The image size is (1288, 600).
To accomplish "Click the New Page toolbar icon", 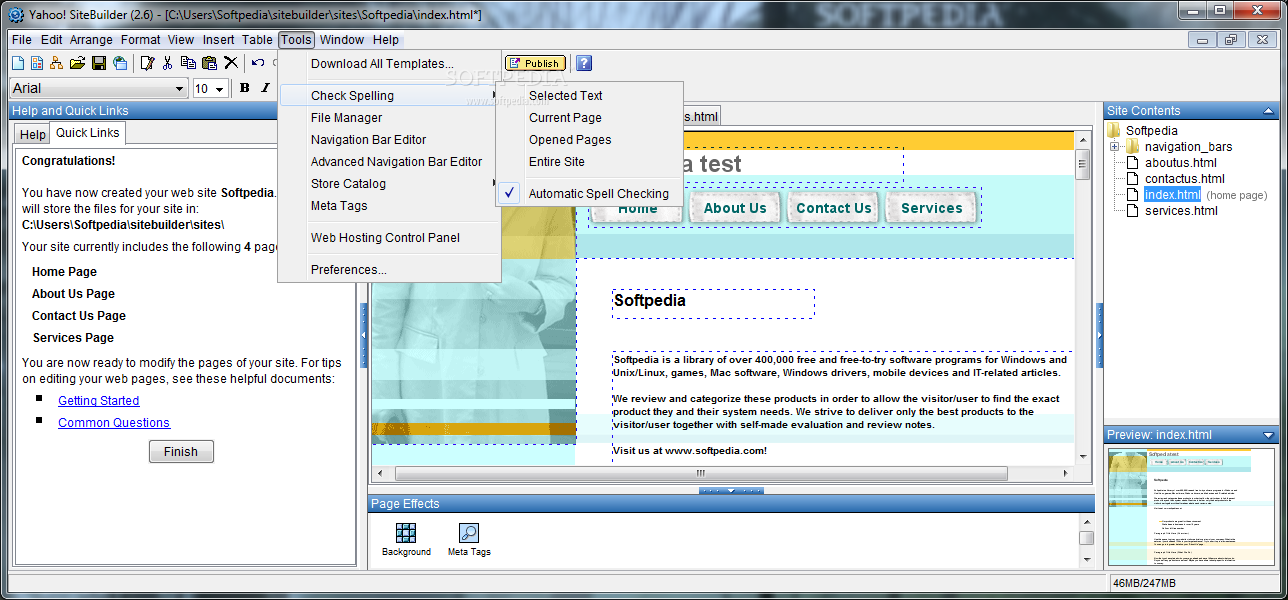I will tap(17, 63).
